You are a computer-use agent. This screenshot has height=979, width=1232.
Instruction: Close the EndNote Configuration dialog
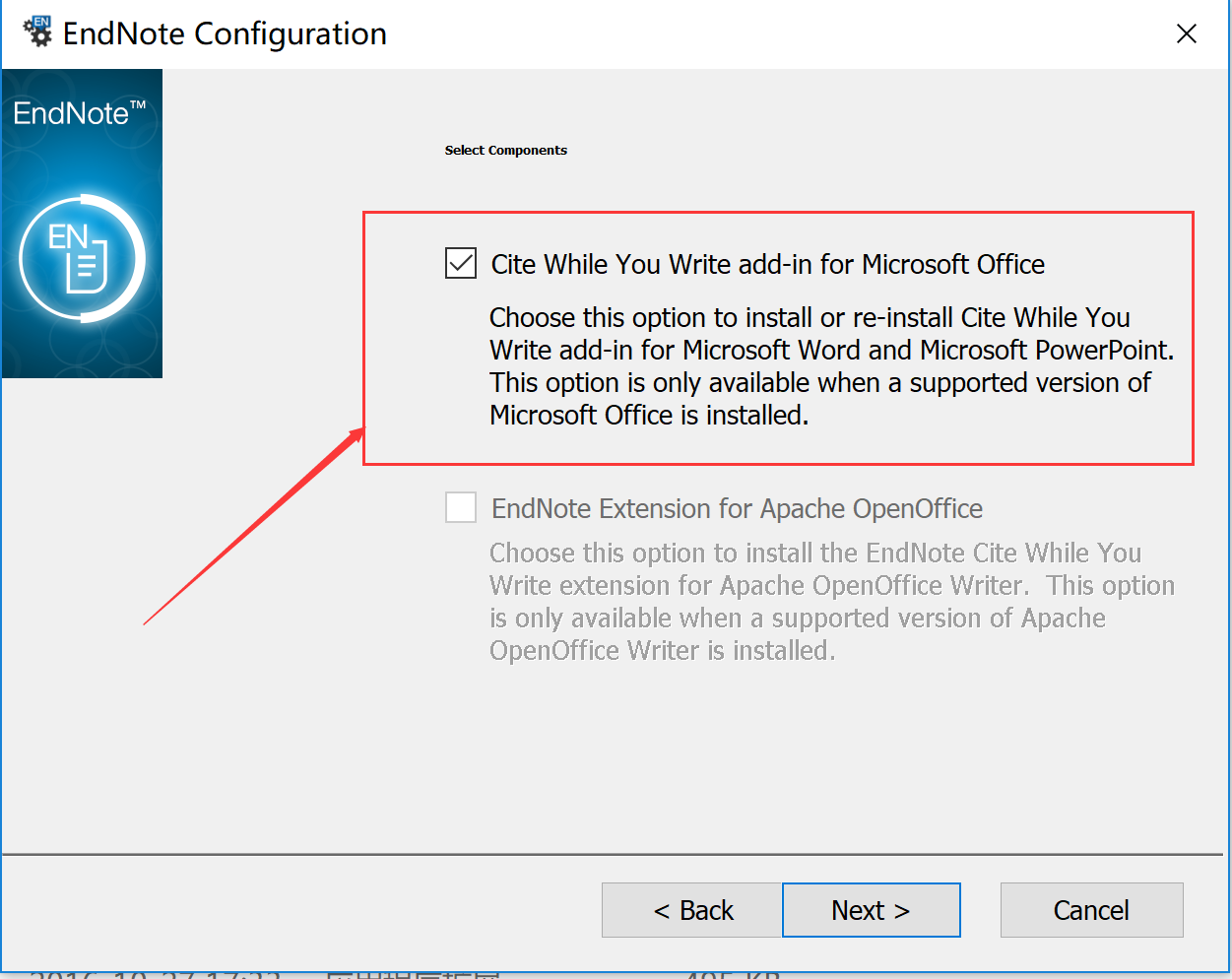(1186, 34)
